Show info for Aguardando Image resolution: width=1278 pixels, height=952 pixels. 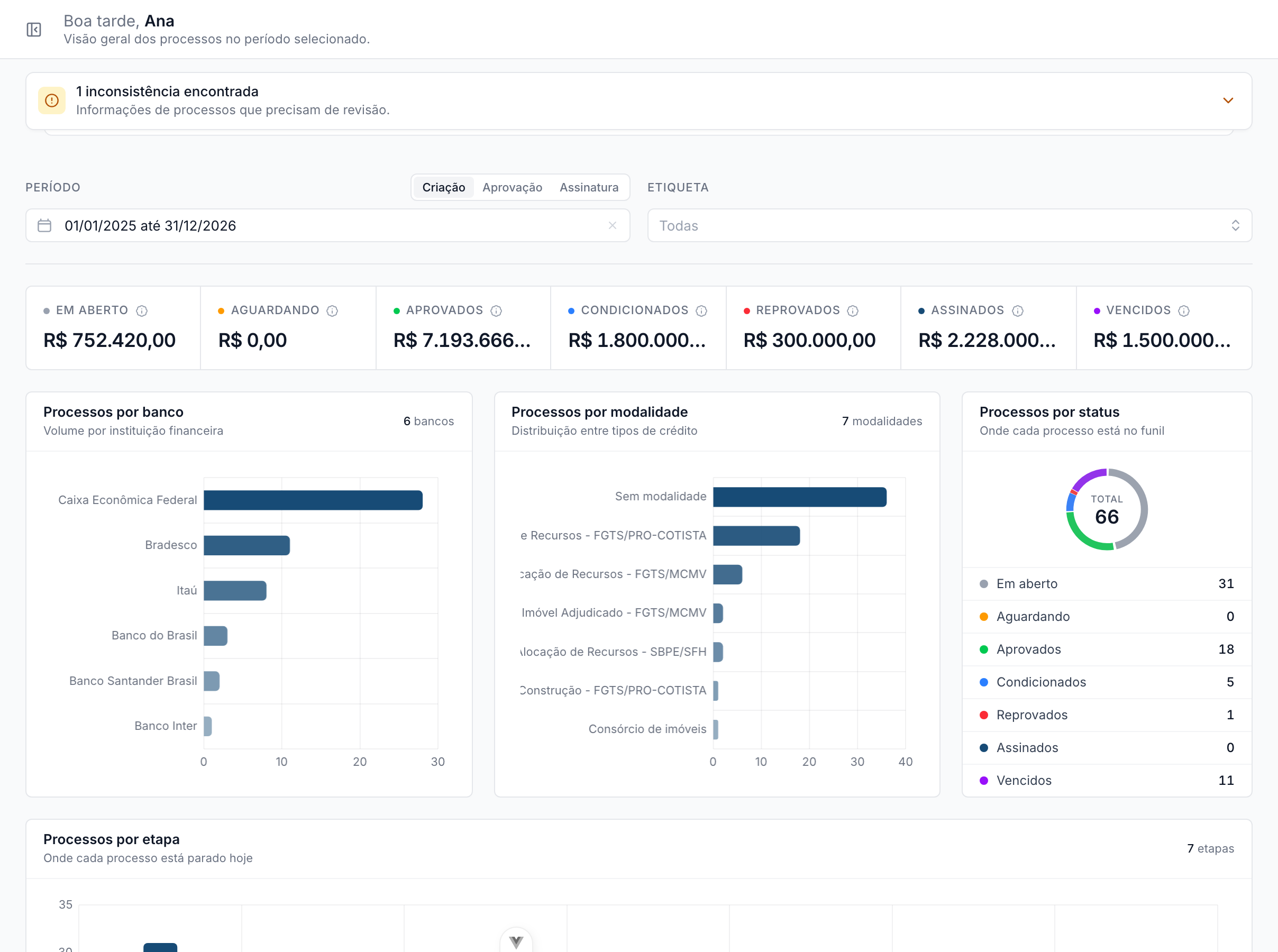pos(332,311)
